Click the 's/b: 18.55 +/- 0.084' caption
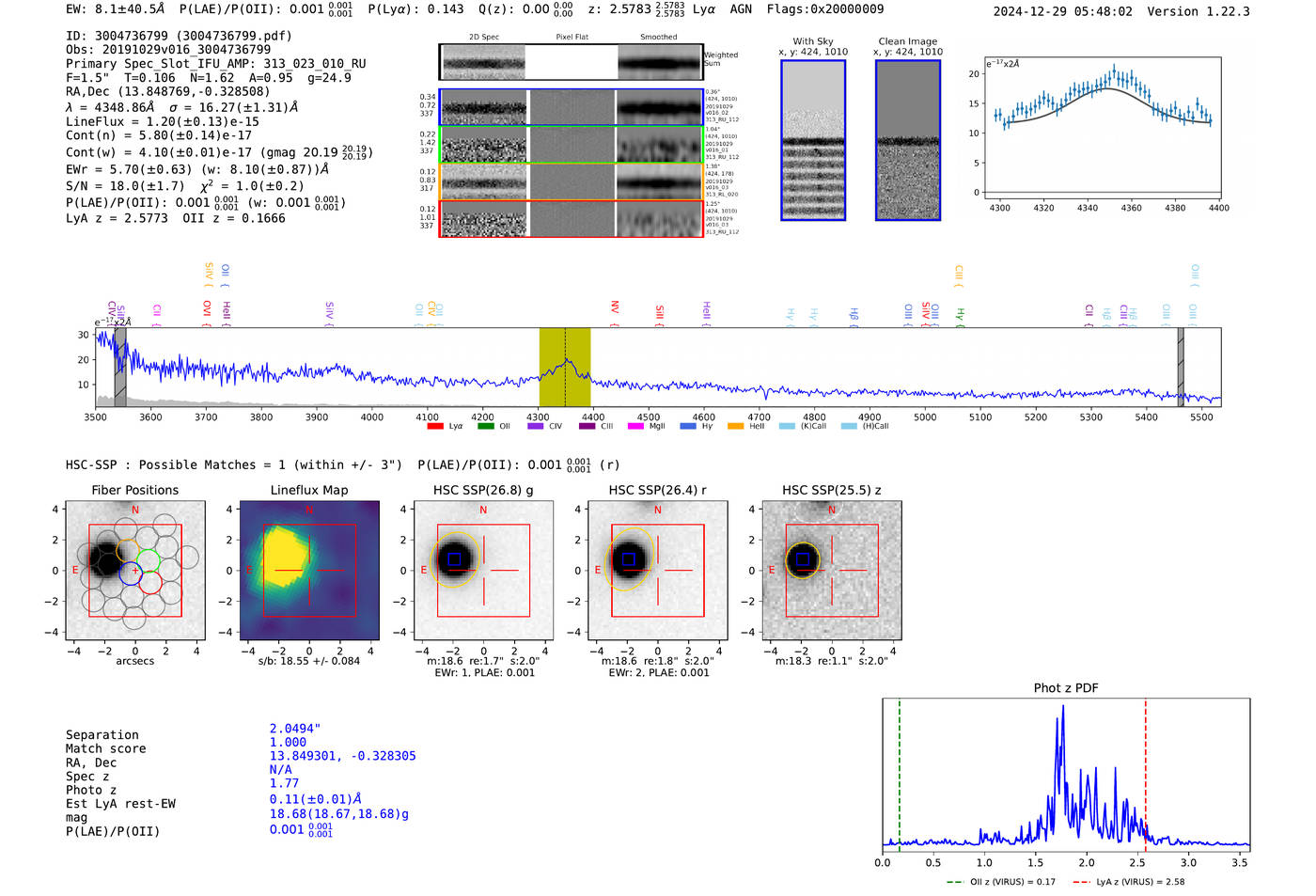 pos(309,661)
